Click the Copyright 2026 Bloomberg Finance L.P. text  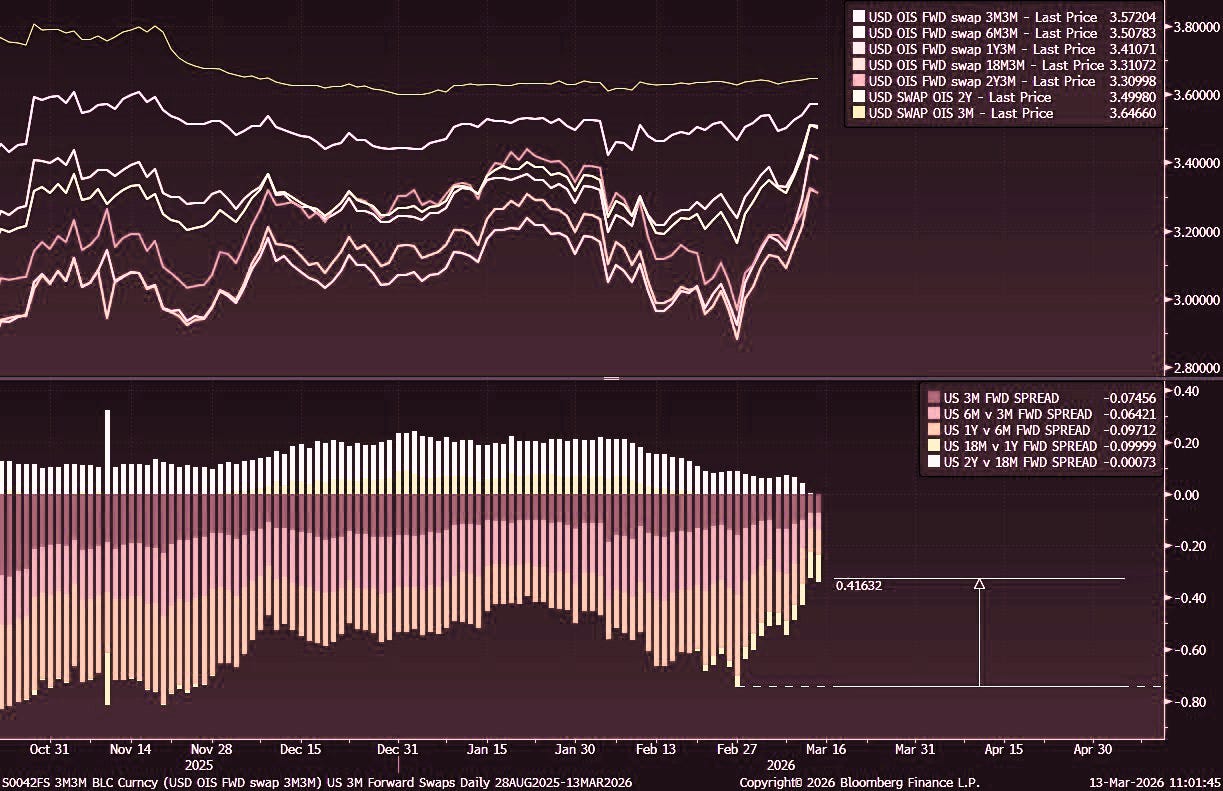(x=860, y=782)
